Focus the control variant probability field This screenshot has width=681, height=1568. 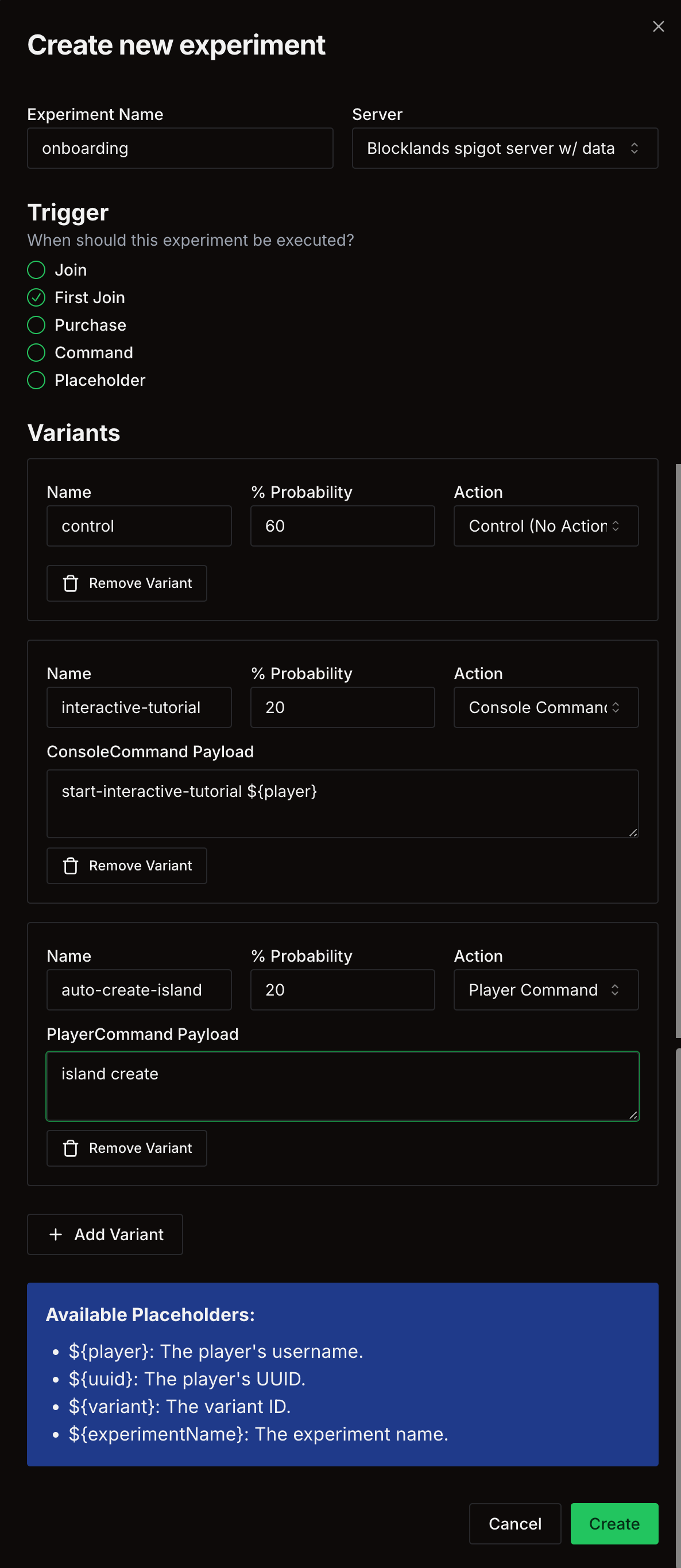pos(342,526)
